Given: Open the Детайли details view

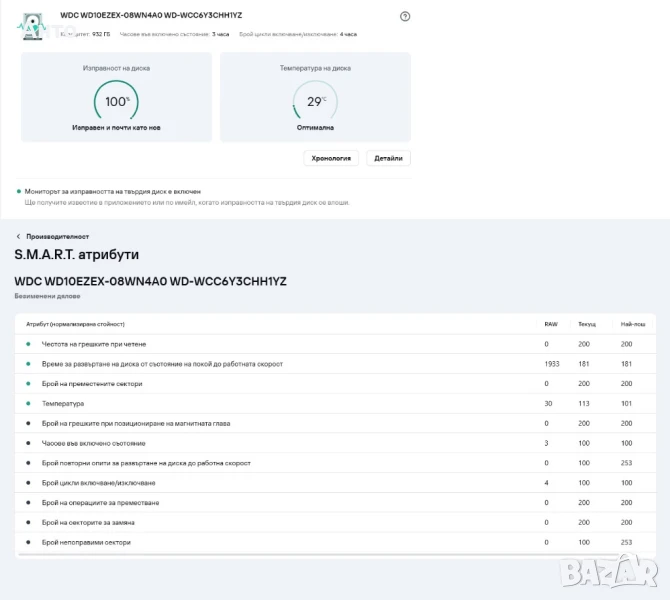Looking at the screenshot, I should click(388, 158).
